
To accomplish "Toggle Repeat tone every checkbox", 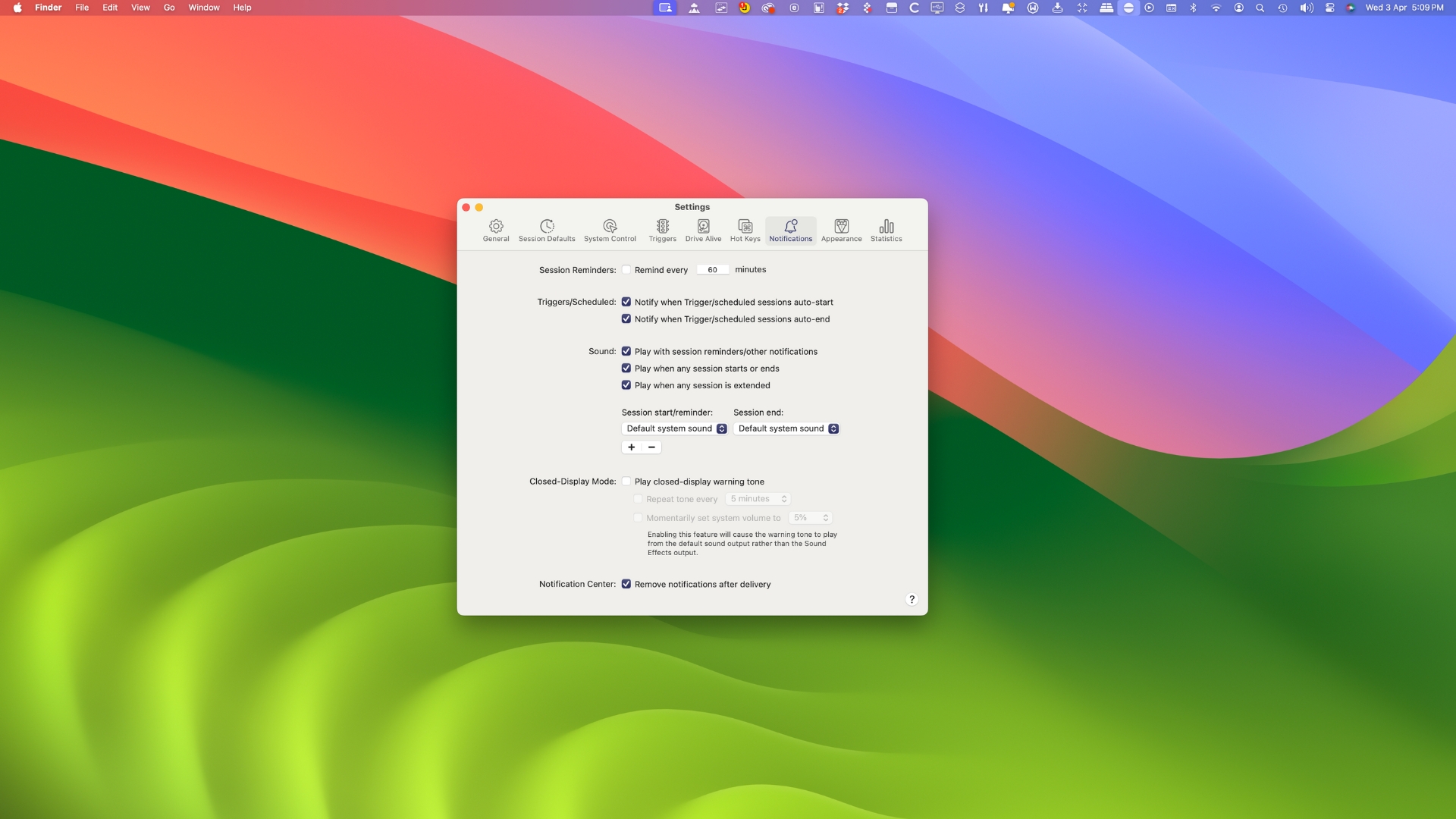I will 638,499.
